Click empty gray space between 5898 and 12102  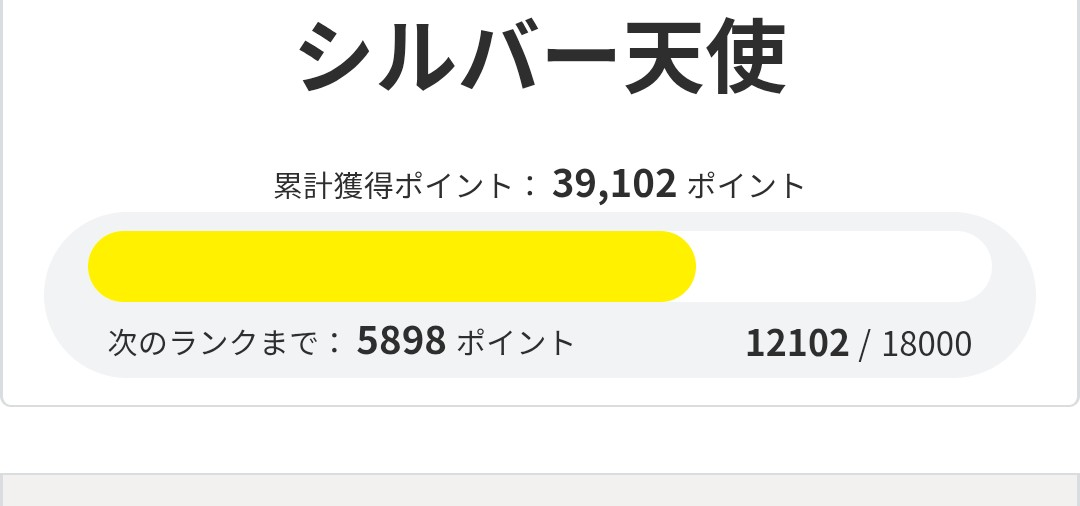click(660, 343)
